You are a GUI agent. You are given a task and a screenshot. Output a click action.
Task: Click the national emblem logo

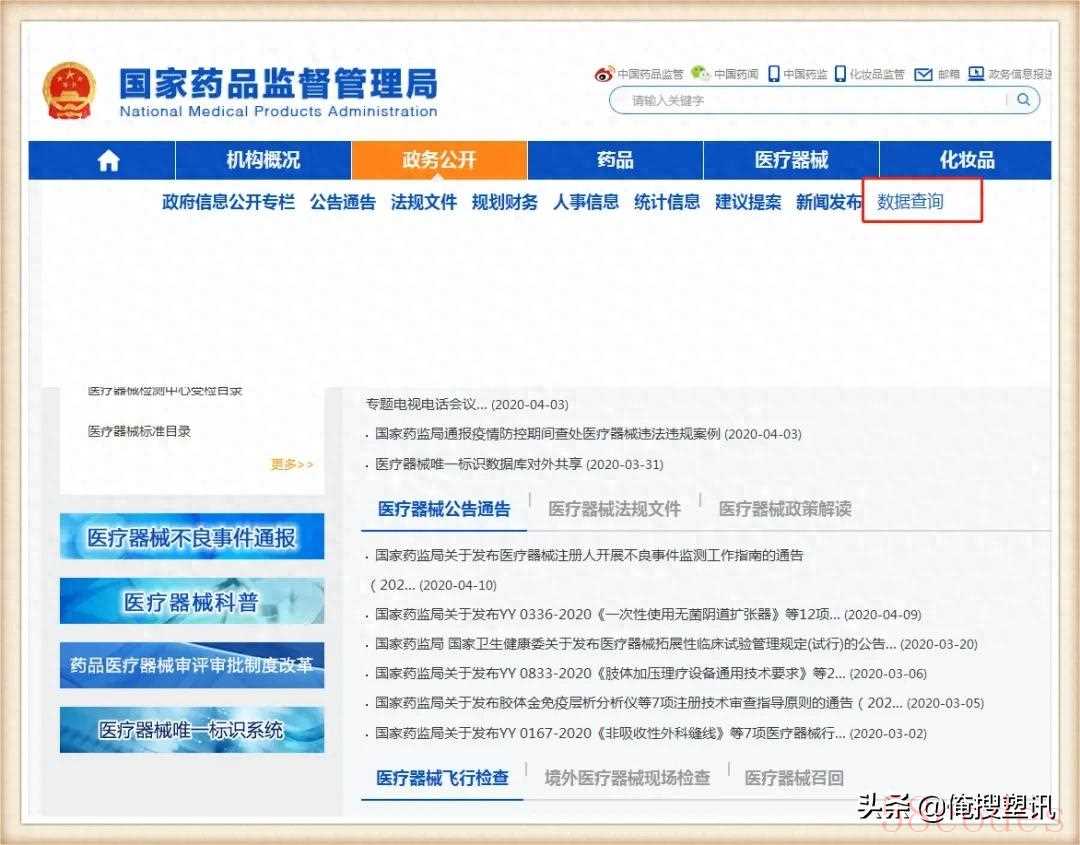pos(69,91)
